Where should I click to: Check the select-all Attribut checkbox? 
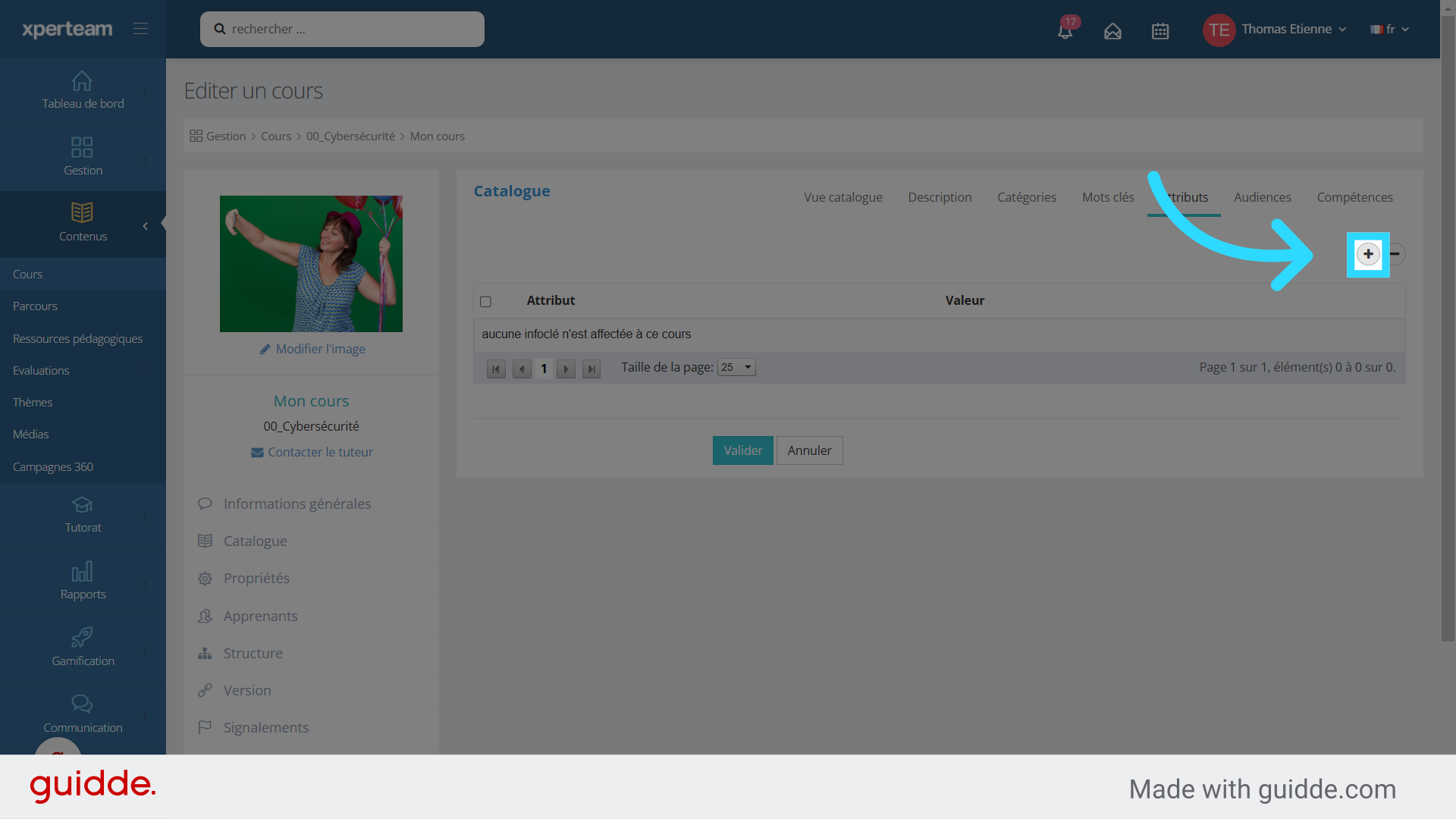(x=486, y=302)
